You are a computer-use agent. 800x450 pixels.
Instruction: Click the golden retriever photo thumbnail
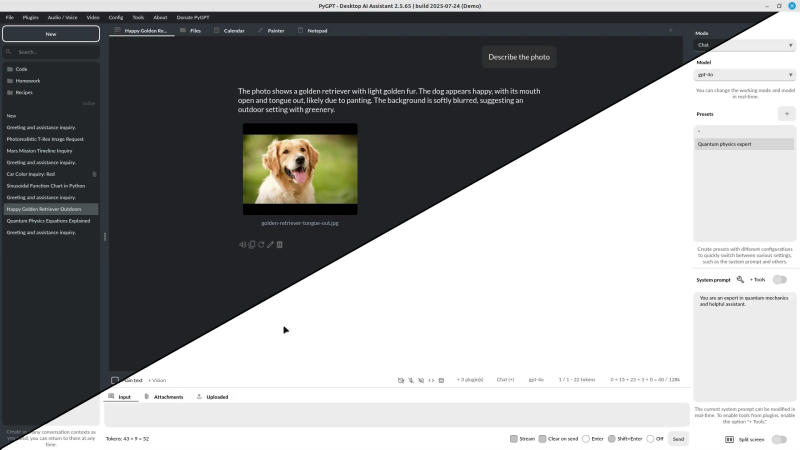pos(300,169)
